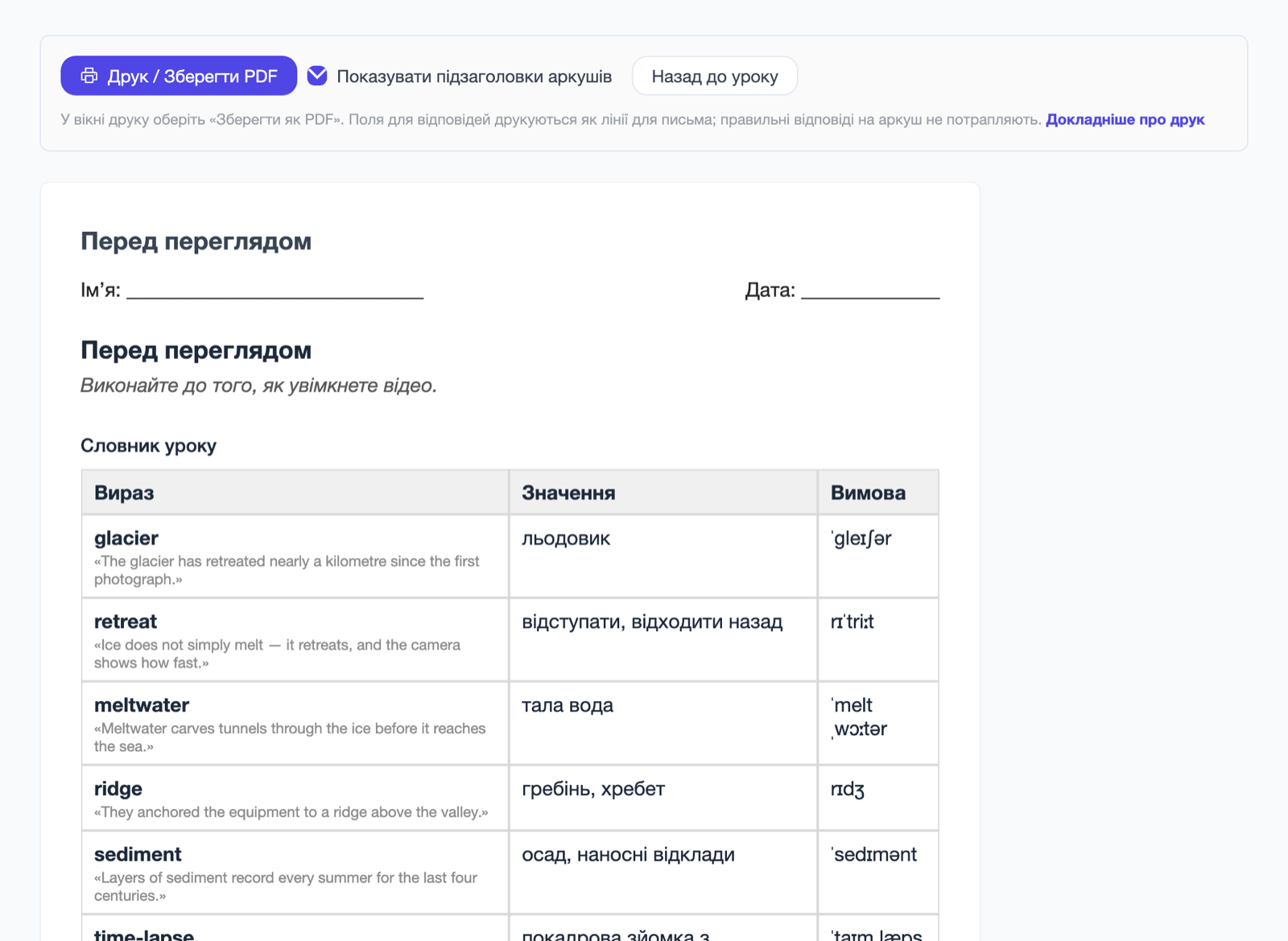The width and height of the screenshot is (1288, 941).
Task: Click Друк / Зберегти PDF button
Action: click(x=179, y=76)
